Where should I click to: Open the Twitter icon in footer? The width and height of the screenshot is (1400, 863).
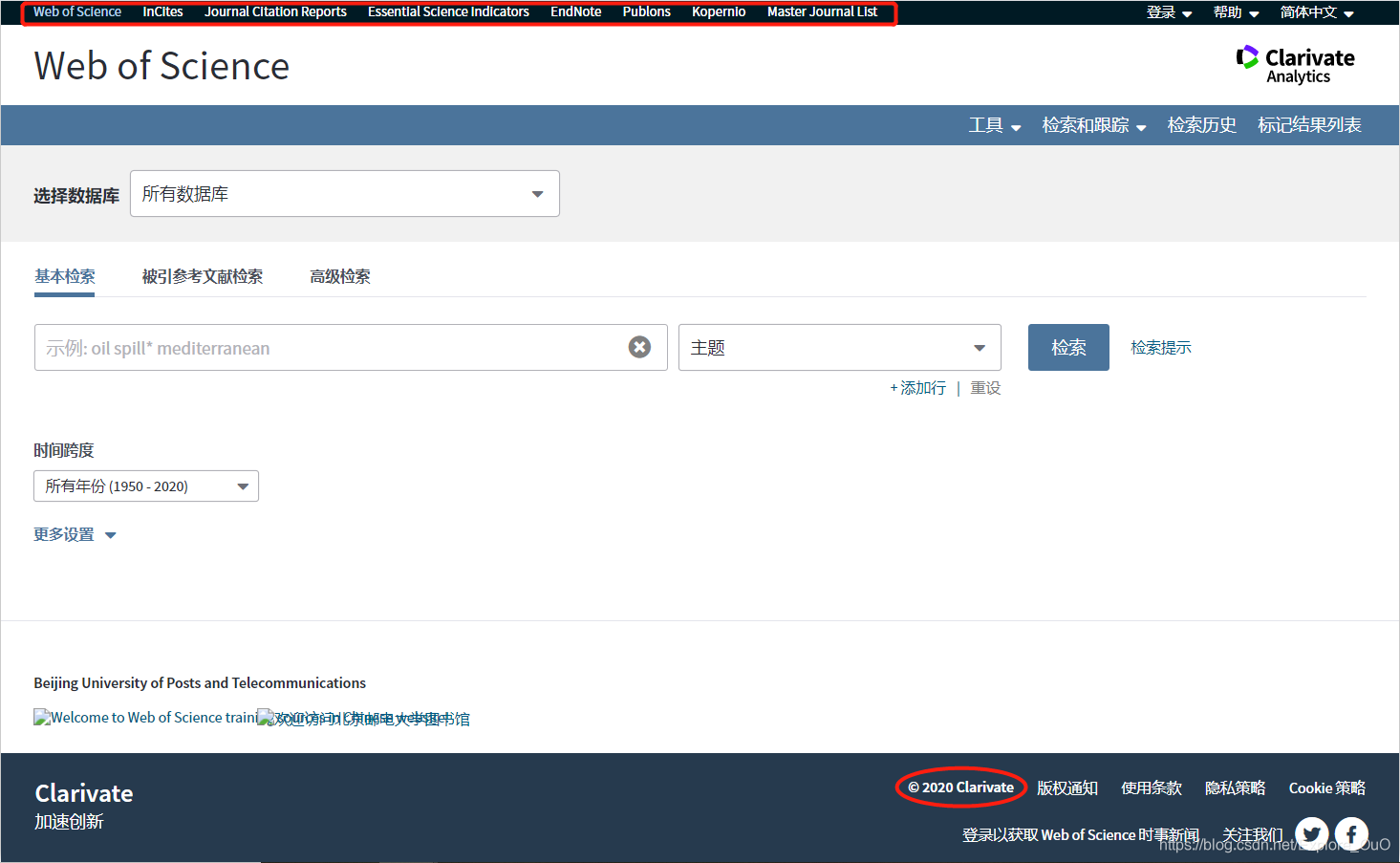(x=1312, y=834)
